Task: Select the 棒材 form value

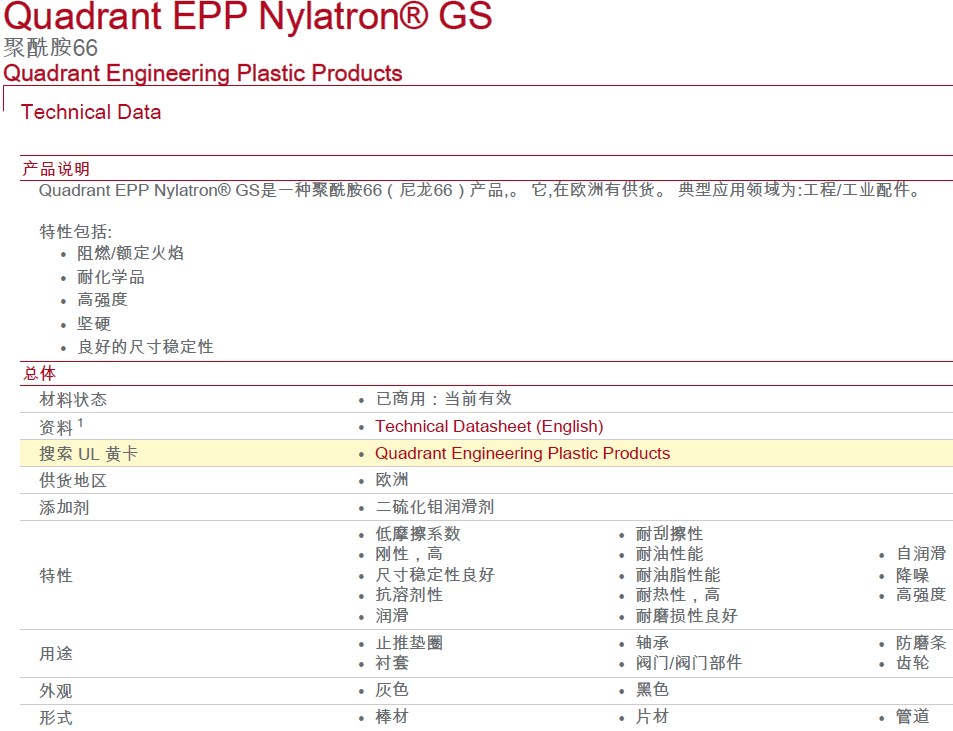Action: click(x=392, y=717)
